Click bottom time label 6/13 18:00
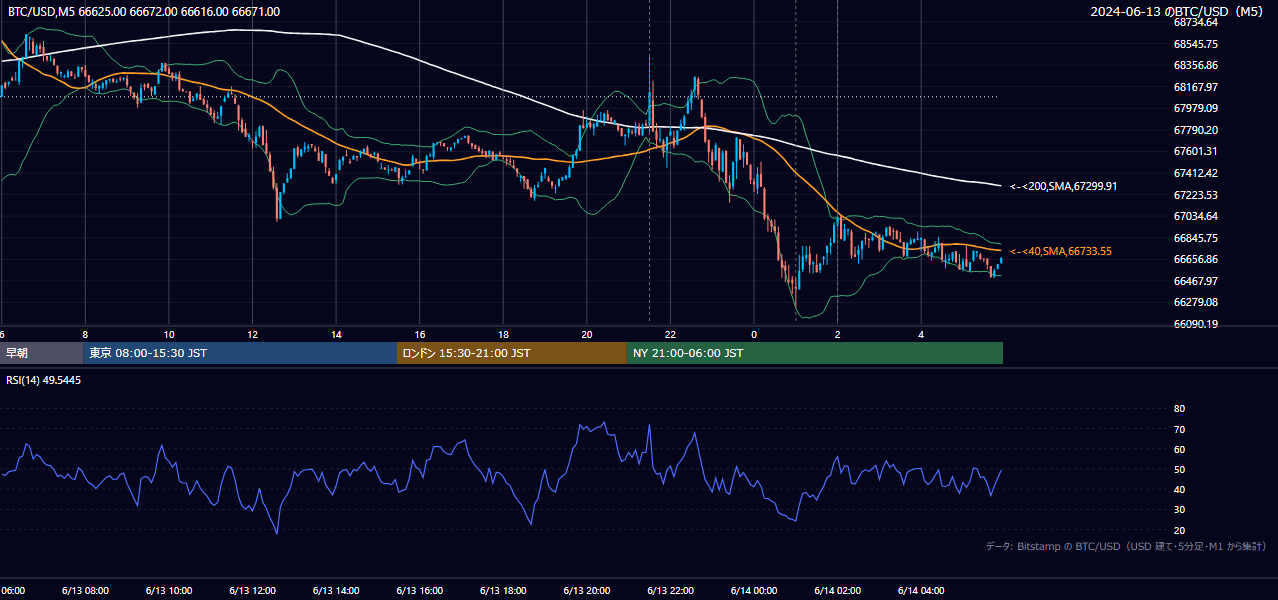Screen dimensions: 1278x600 (503, 591)
